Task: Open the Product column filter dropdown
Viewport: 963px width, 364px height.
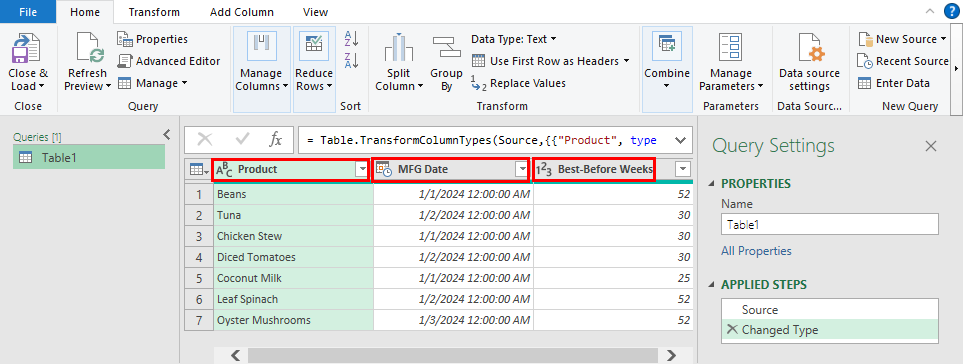Action: point(361,170)
